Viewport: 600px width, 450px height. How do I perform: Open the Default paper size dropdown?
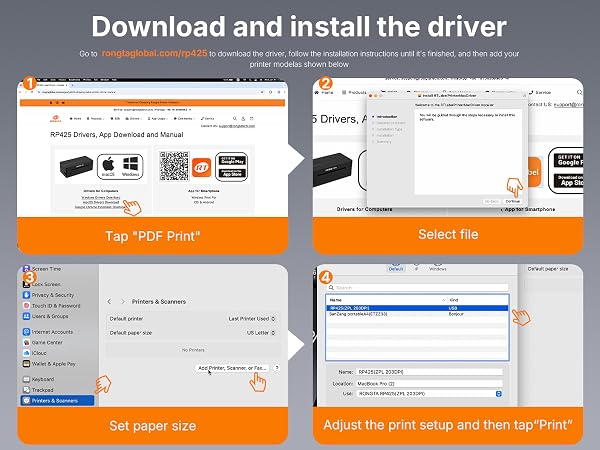click(261, 333)
